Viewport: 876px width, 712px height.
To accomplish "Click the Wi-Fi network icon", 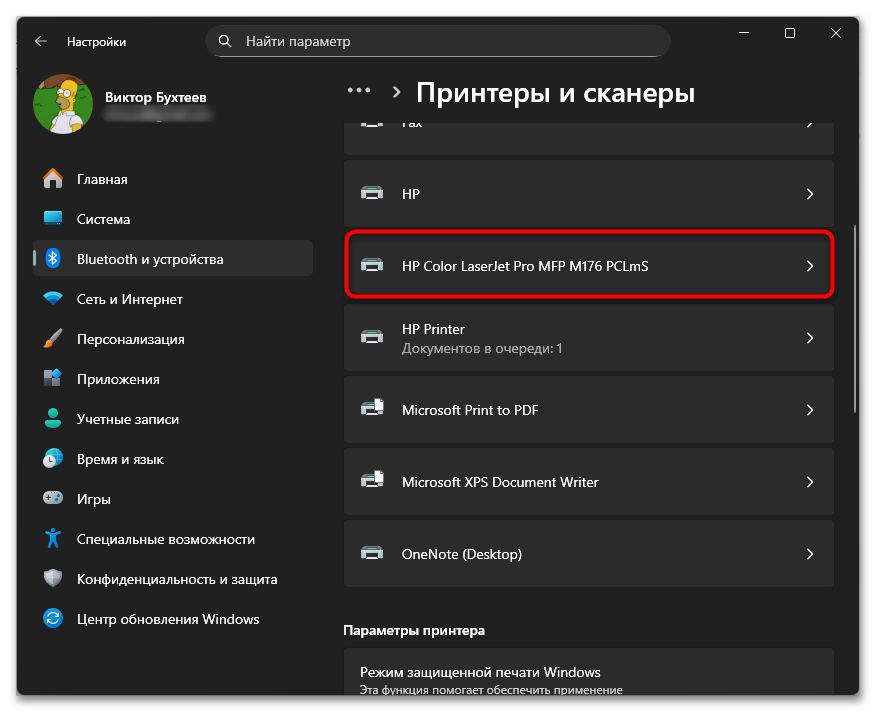I will pos(53,298).
